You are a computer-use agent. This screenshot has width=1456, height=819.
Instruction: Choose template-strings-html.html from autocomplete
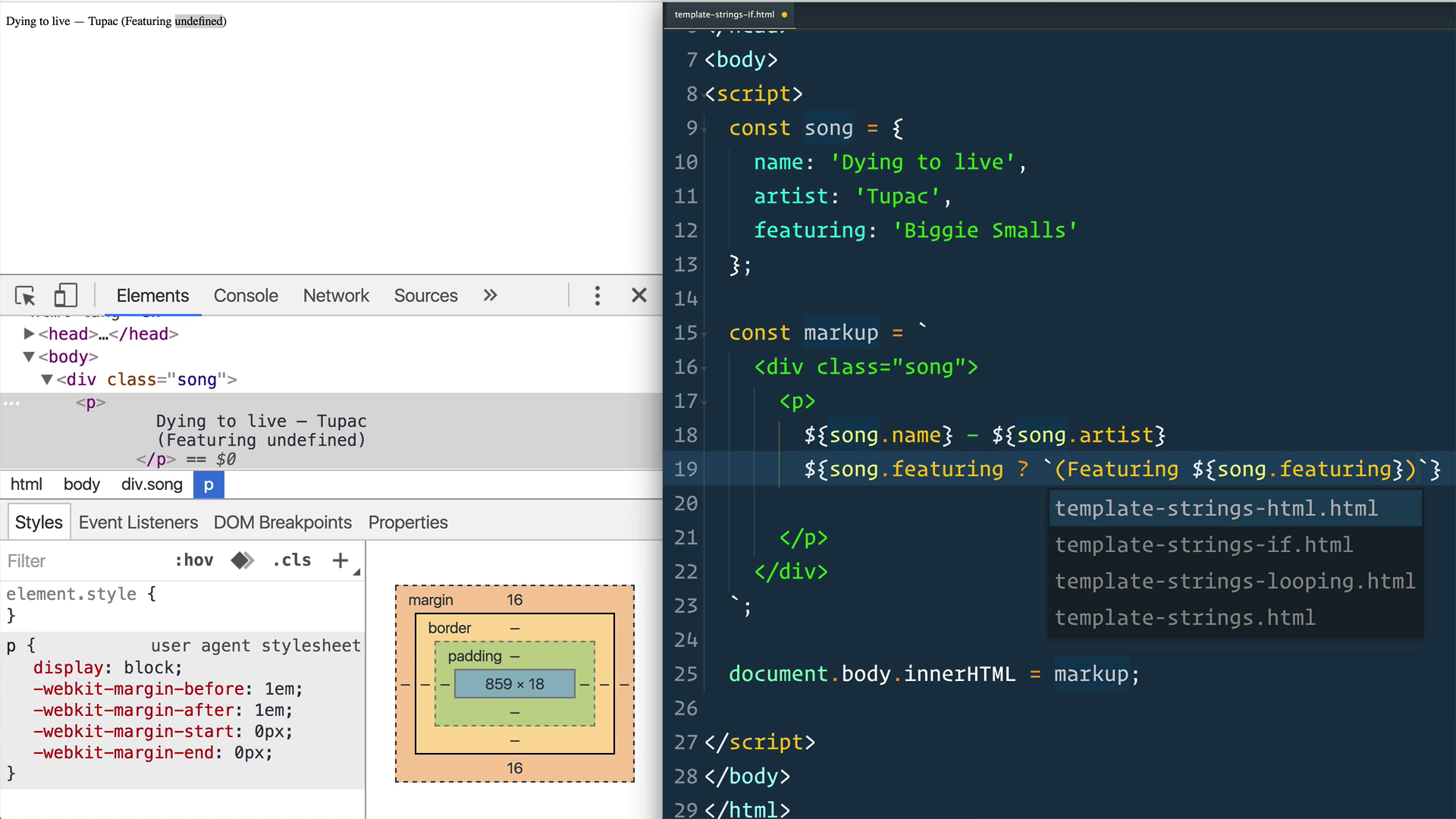coord(1235,508)
